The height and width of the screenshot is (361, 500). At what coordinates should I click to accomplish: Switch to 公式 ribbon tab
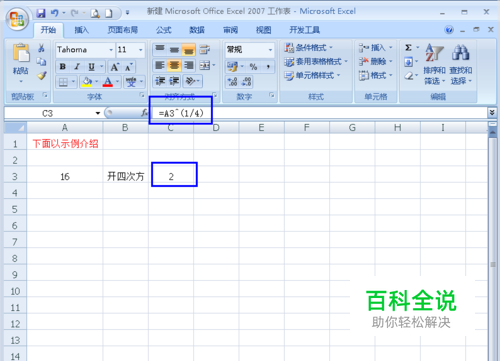[163, 30]
